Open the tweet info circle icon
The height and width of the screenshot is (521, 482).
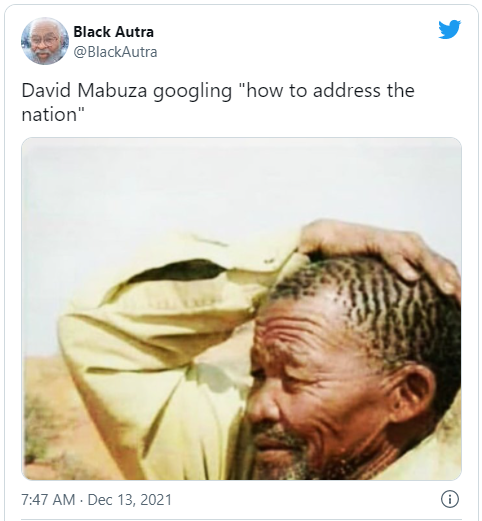click(450, 499)
